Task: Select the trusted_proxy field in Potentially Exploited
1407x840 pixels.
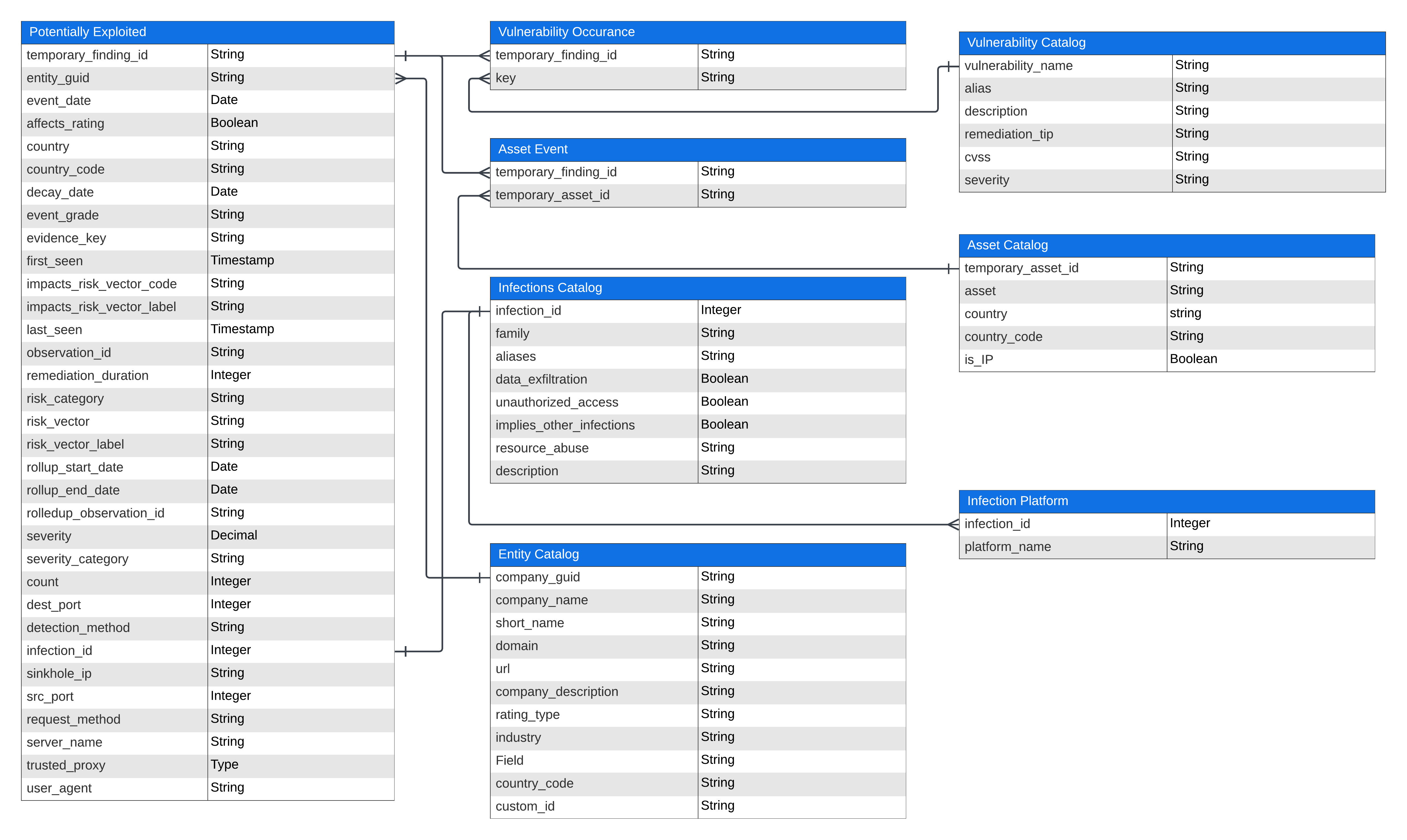Action: [66, 766]
